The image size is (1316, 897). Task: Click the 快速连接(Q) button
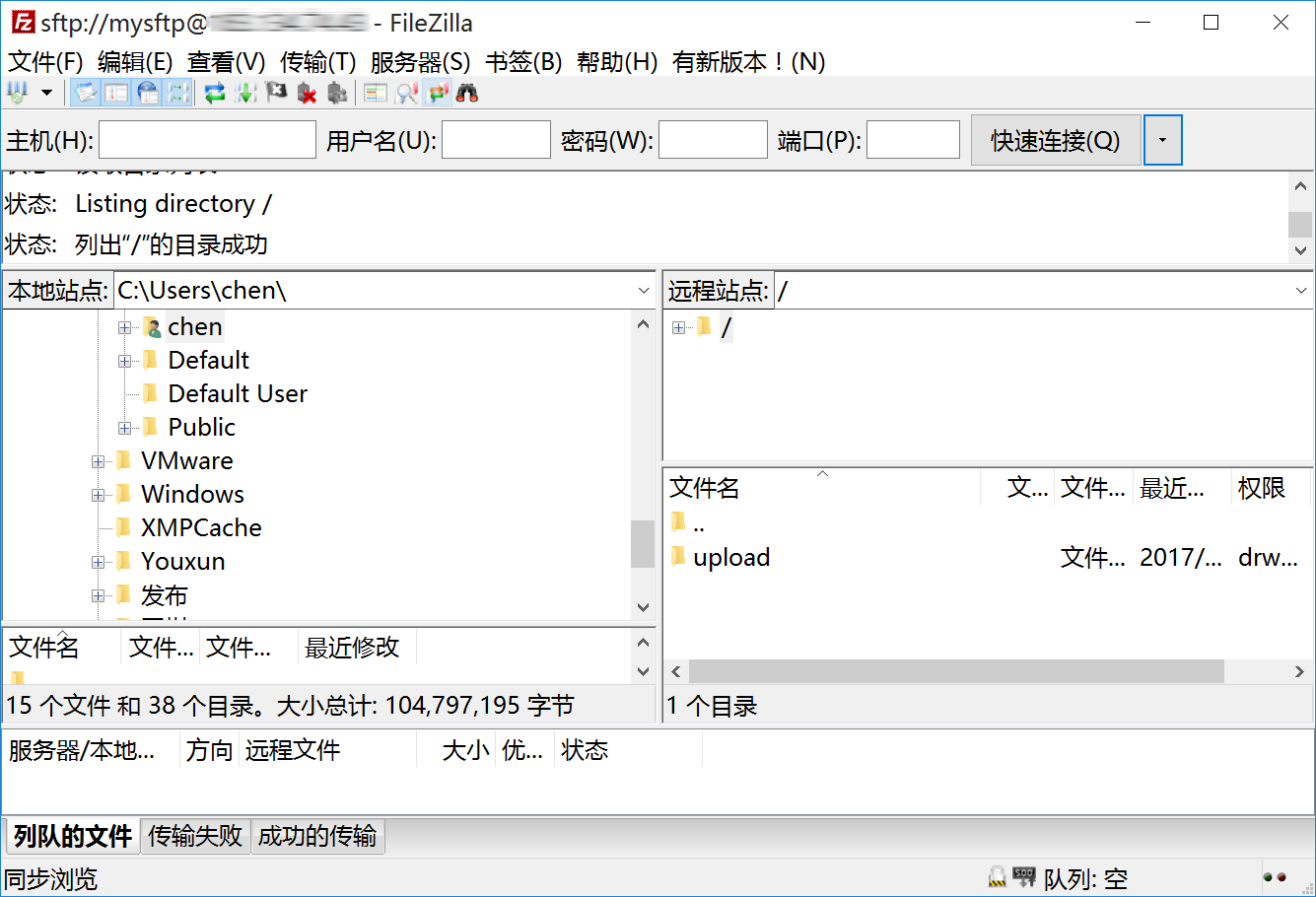click(1056, 140)
